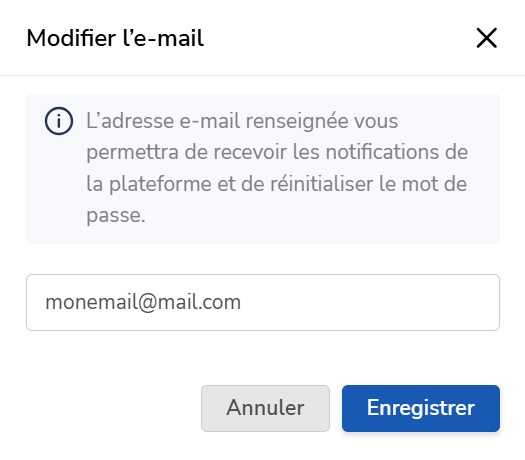The image size is (525, 460).
Task: Click the word 'notifications' in info message
Action: click(x=382, y=152)
